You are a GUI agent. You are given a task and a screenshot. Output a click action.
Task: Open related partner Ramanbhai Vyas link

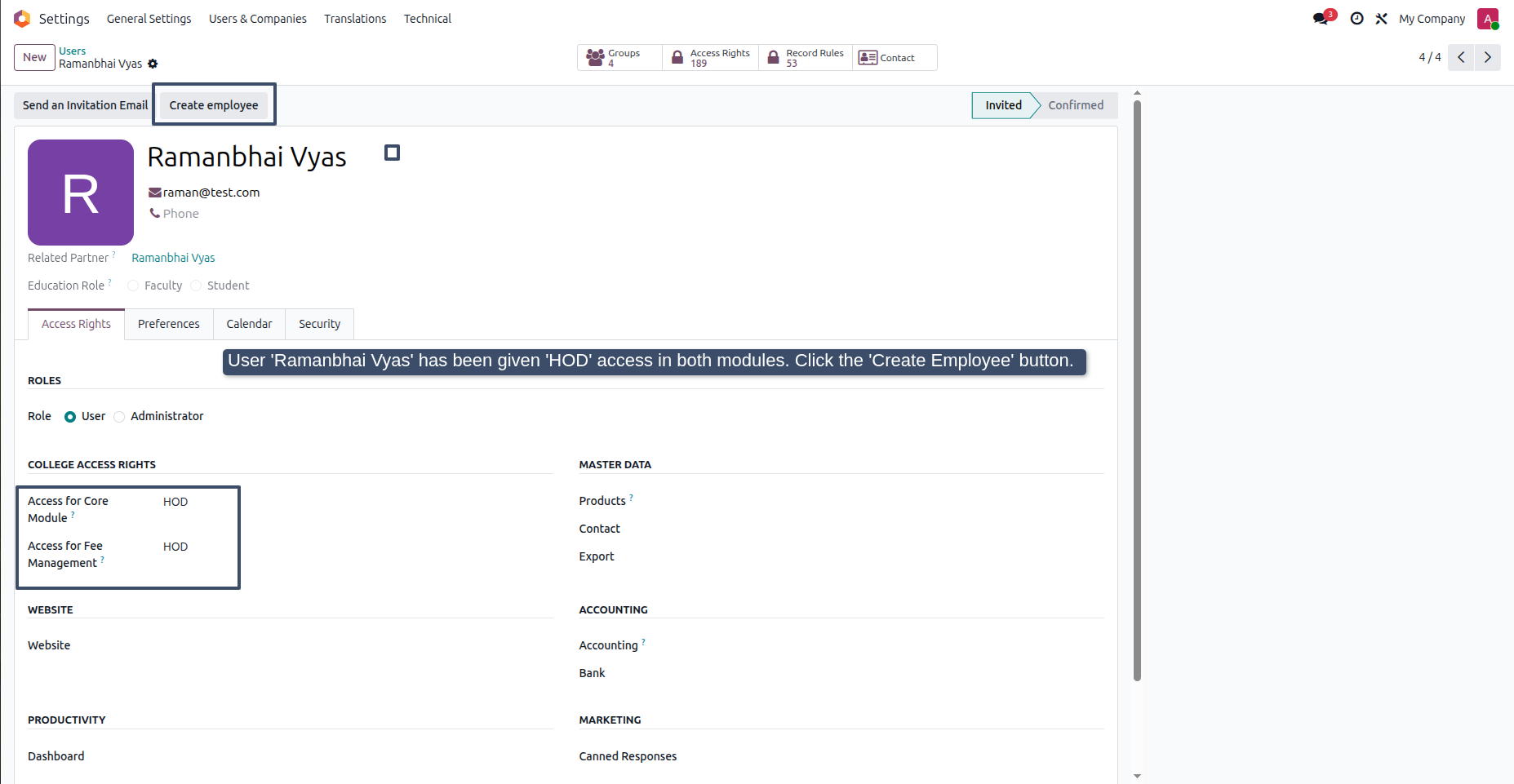point(173,258)
